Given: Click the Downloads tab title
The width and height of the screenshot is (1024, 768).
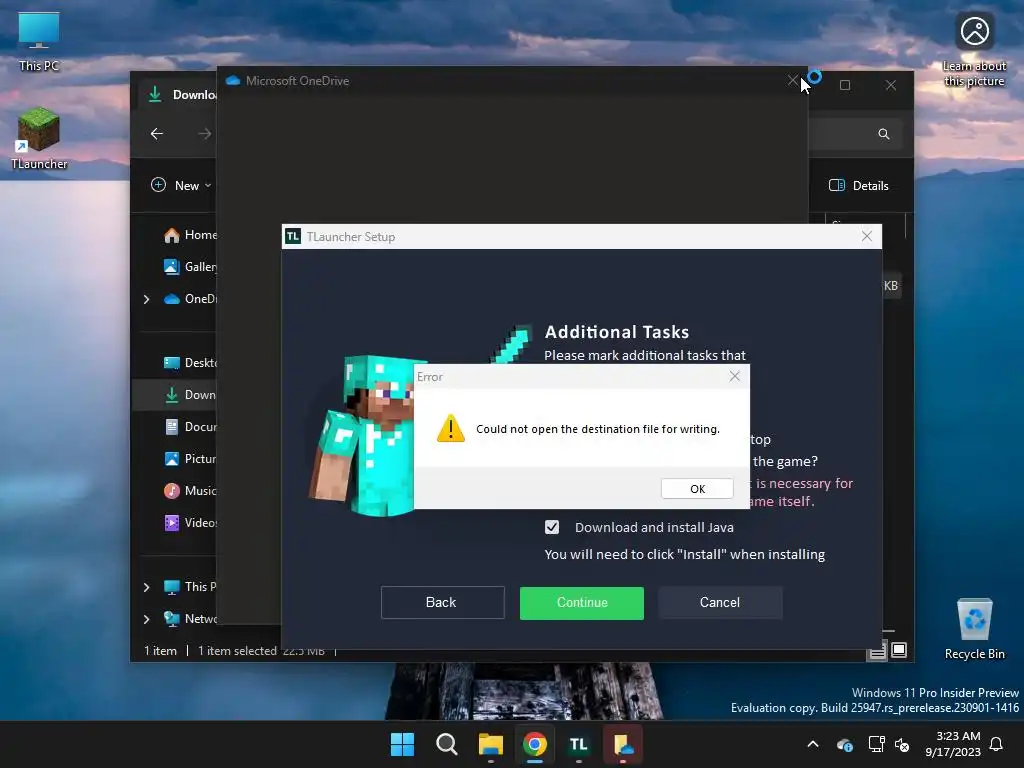Looking at the screenshot, I should click(194, 95).
